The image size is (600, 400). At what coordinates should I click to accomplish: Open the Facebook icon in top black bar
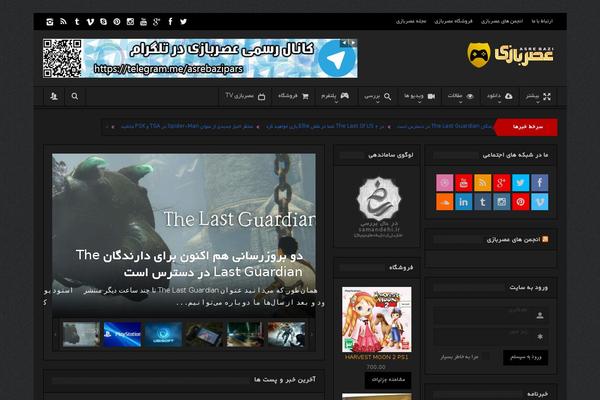pyautogui.click(x=170, y=21)
